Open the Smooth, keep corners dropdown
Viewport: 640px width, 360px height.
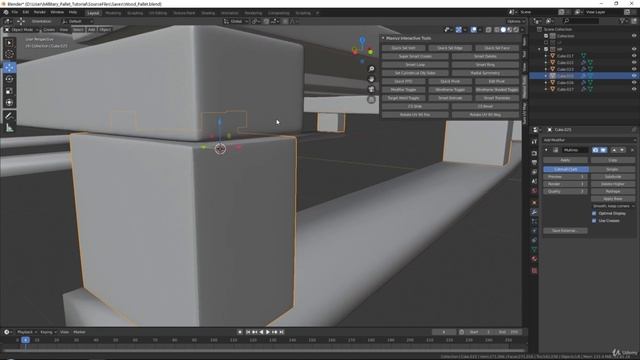[613, 206]
